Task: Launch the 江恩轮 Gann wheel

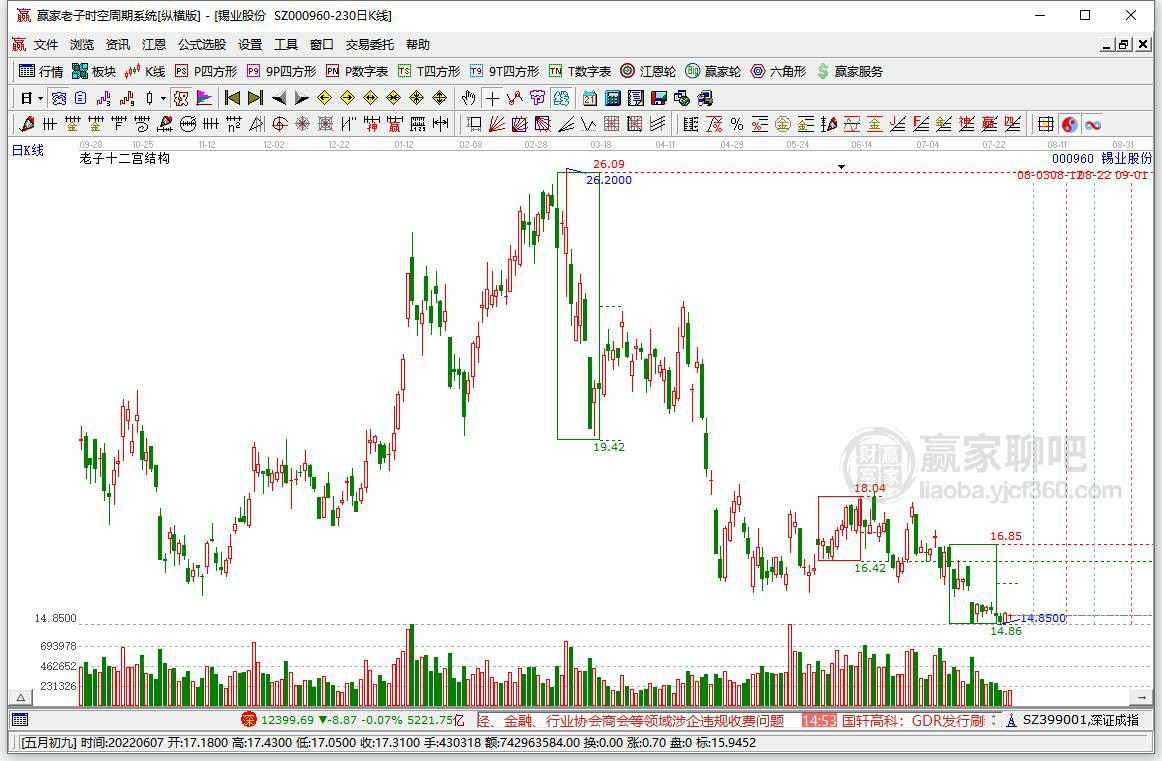Action: pos(648,71)
